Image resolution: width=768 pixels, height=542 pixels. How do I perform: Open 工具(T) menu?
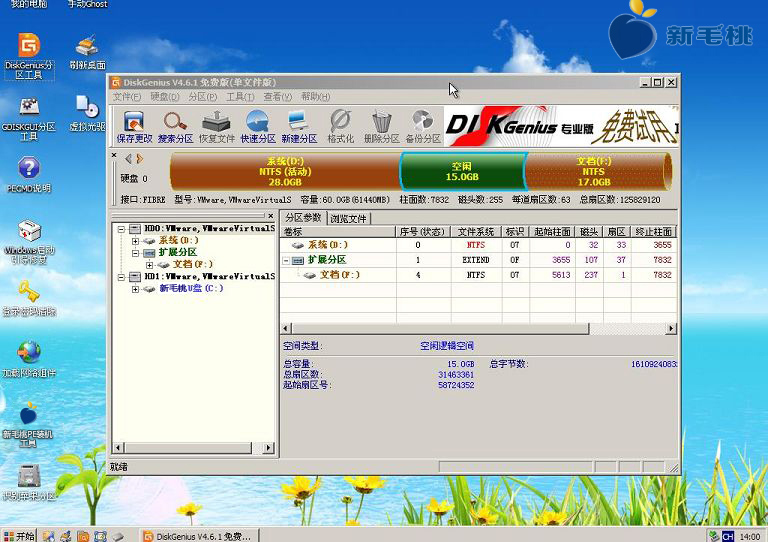[x=240, y=97]
